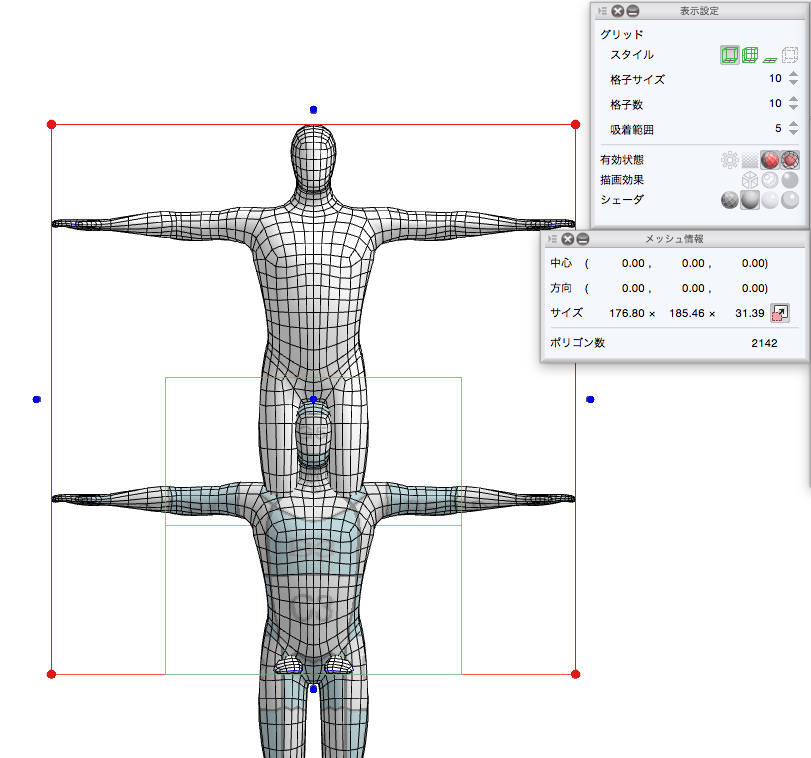Screen dimensions: 811x758
Task: Click the wireframe cube in 描画効果 row
Action: (750, 180)
